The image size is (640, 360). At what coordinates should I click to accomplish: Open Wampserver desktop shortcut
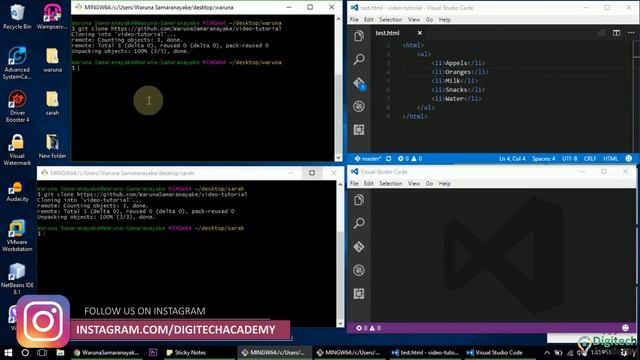tap(52, 17)
